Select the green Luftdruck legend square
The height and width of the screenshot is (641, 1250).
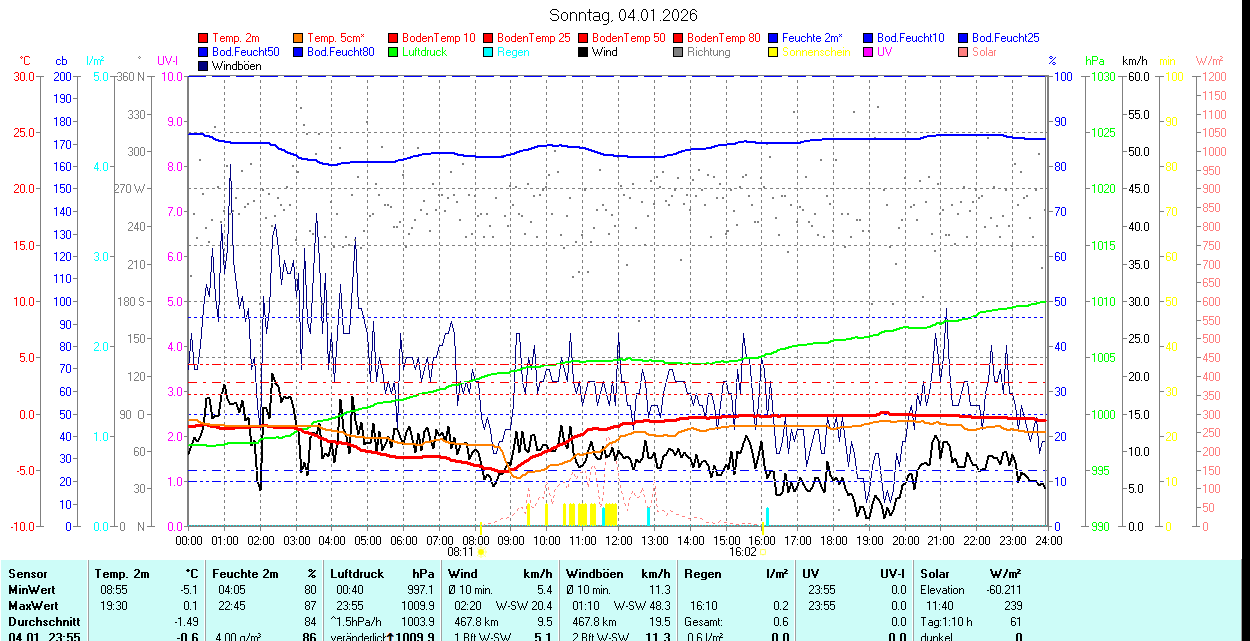tap(394, 52)
